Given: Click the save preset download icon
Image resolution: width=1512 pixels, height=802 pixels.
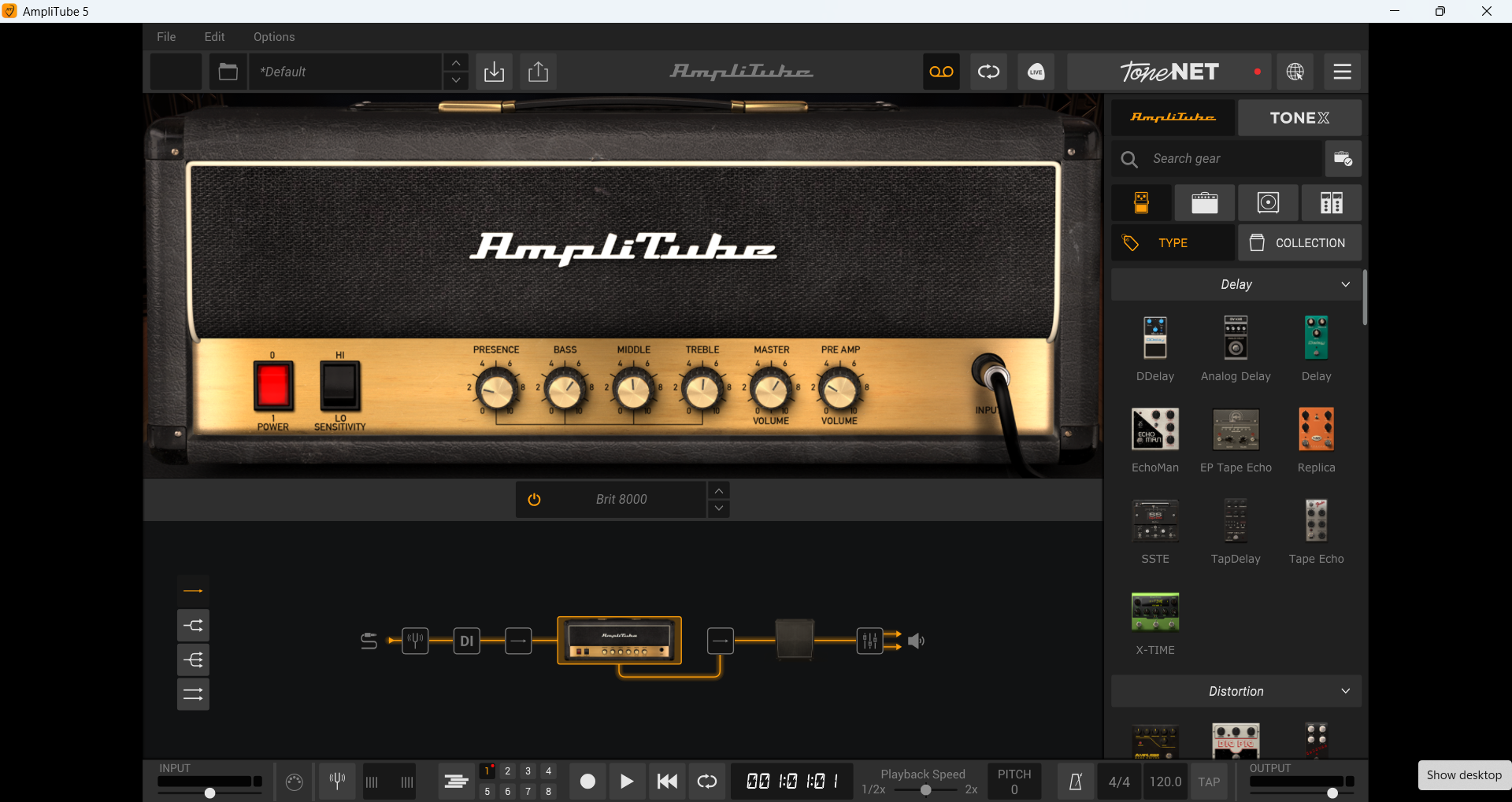Looking at the screenshot, I should click(x=494, y=72).
